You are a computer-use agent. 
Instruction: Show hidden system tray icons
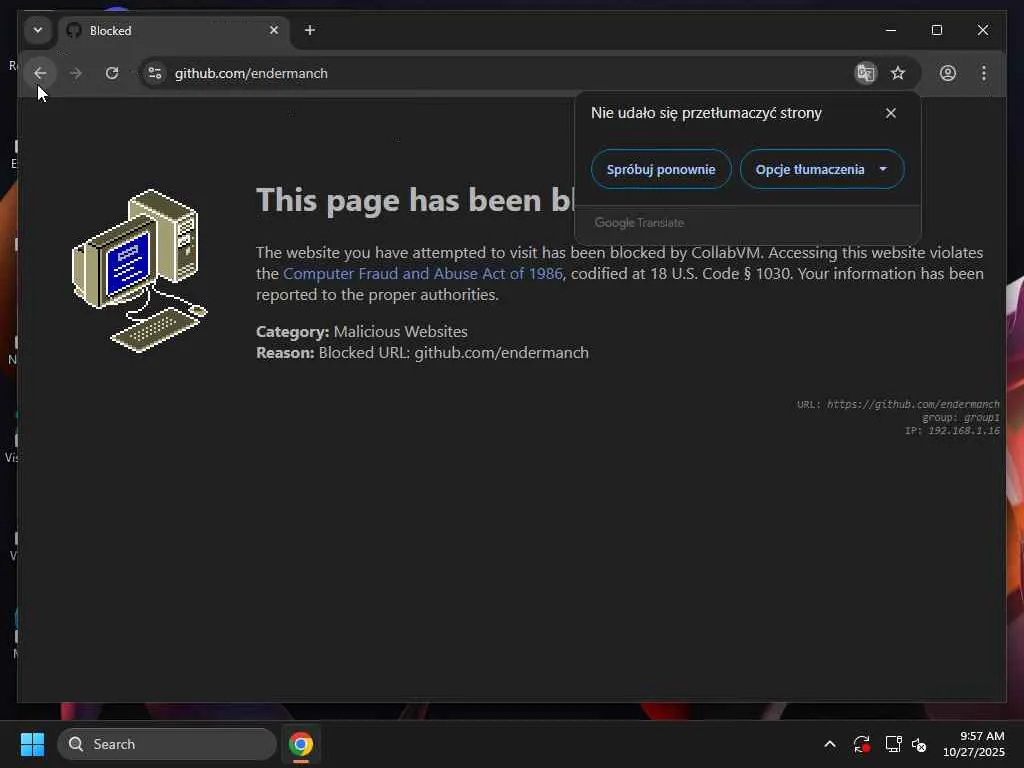point(829,744)
